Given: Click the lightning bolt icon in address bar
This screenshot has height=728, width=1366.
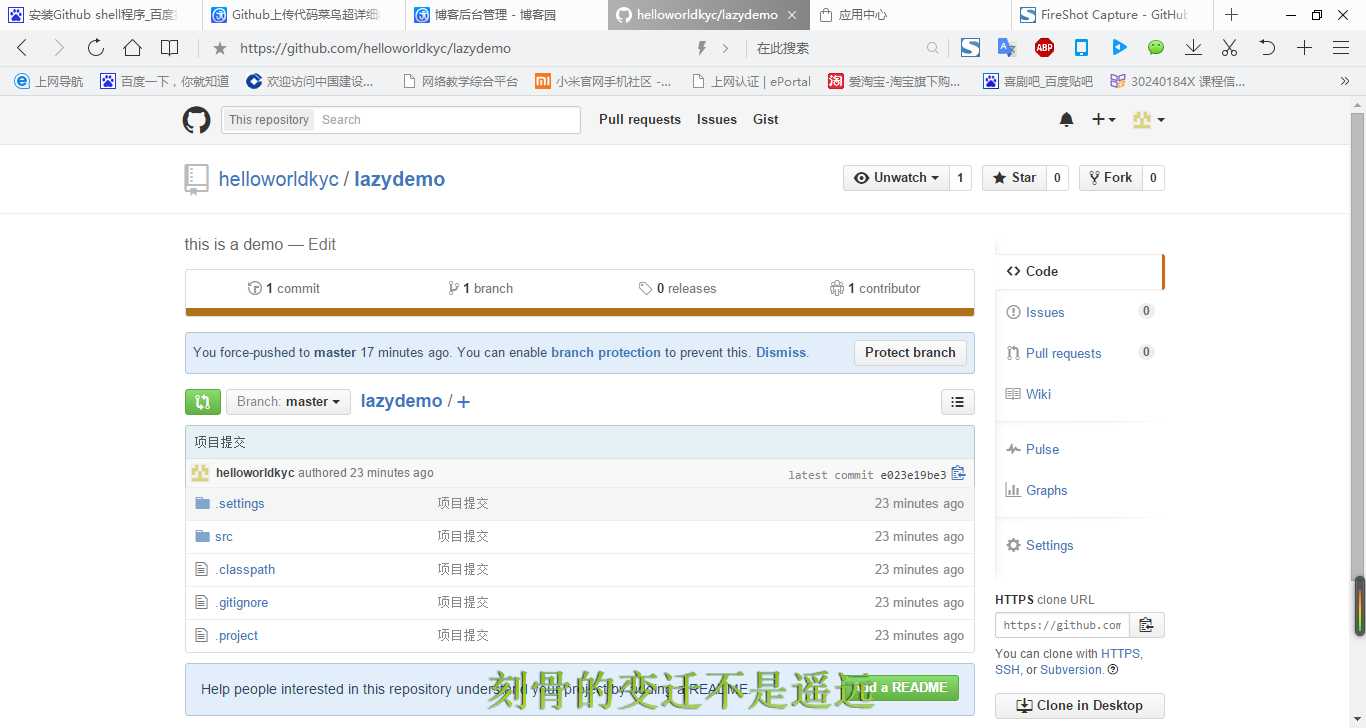Looking at the screenshot, I should pos(701,48).
